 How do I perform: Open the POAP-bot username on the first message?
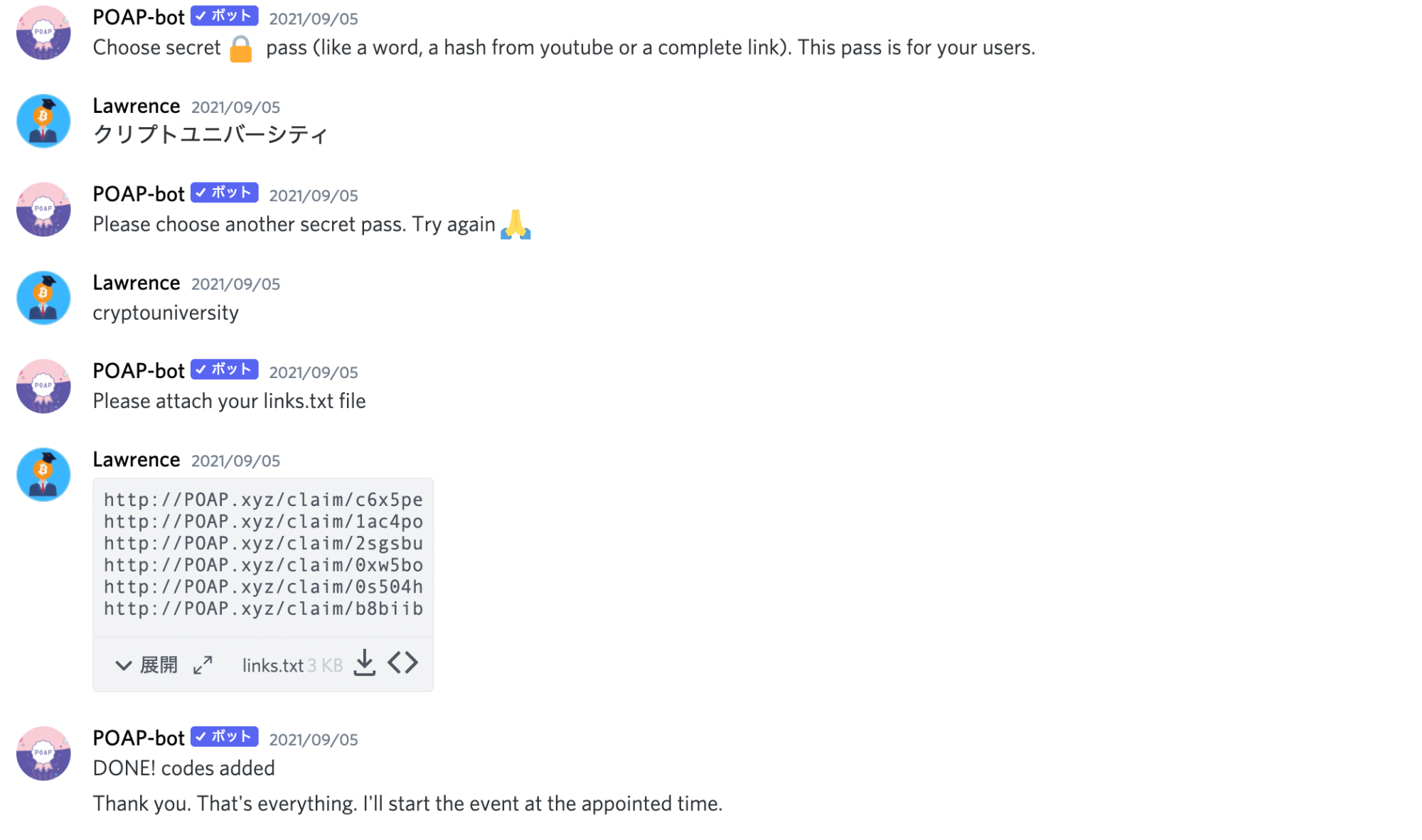139,17
